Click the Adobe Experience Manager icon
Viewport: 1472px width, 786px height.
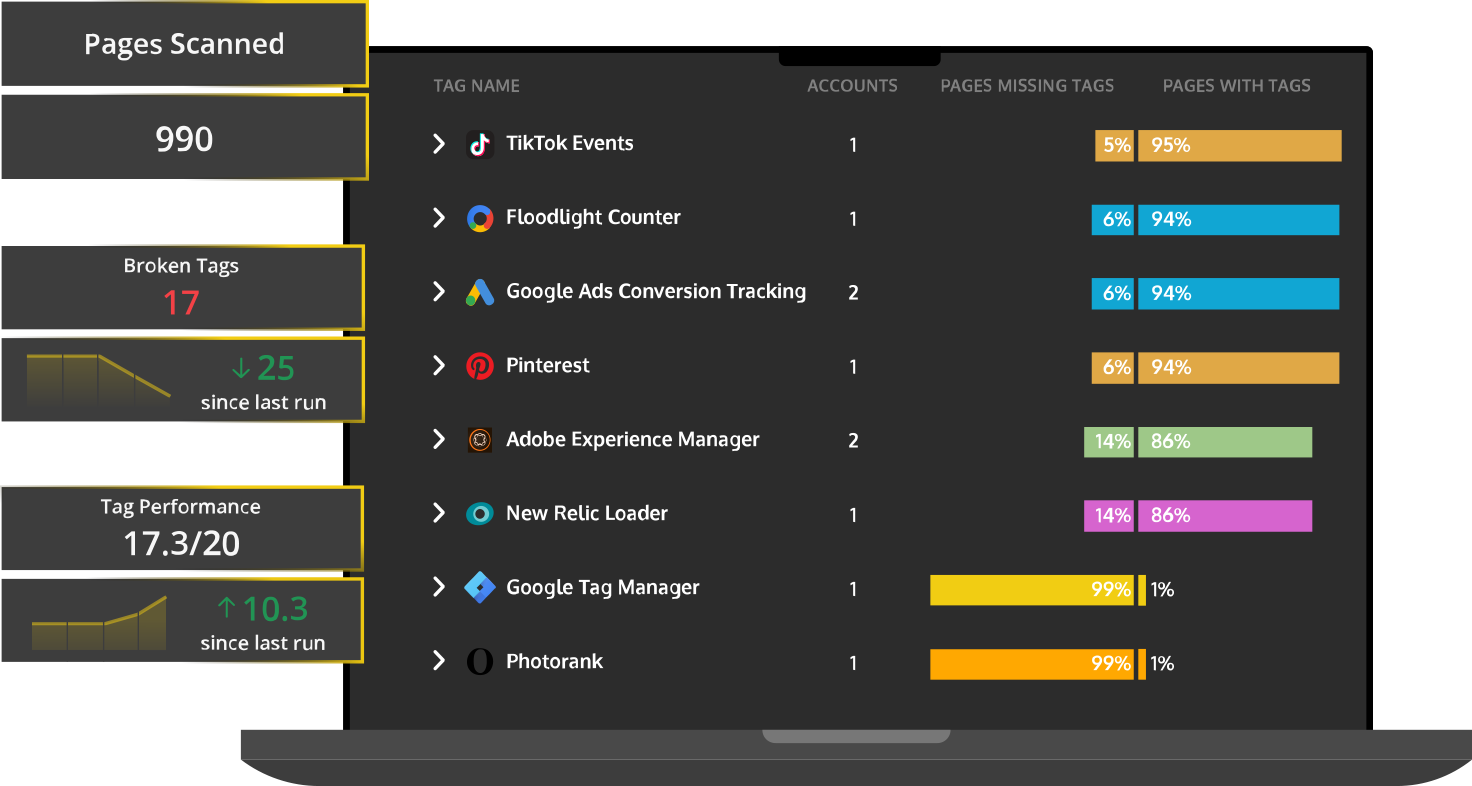(480, 441)
